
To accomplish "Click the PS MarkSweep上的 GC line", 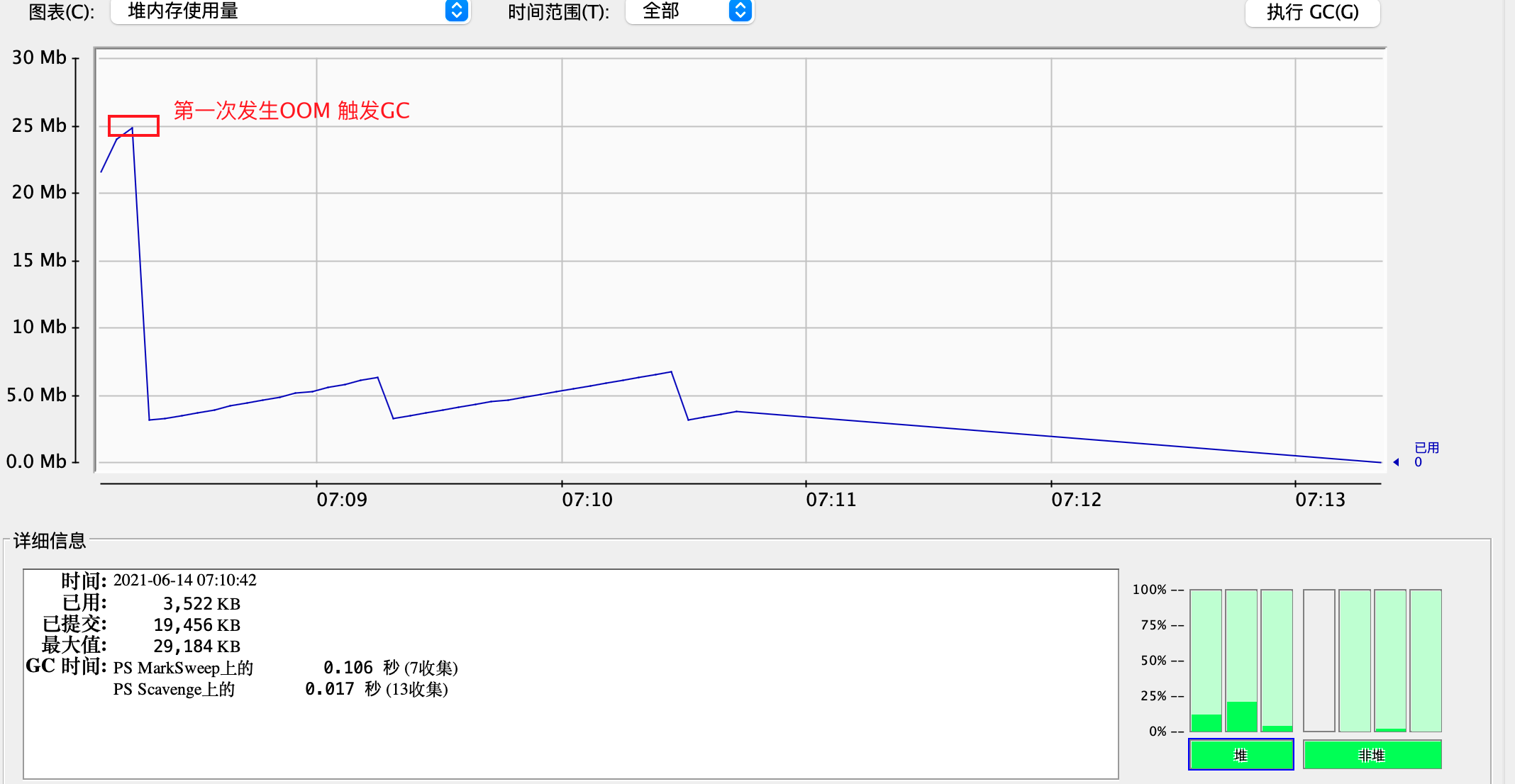I will pos(183,668).
